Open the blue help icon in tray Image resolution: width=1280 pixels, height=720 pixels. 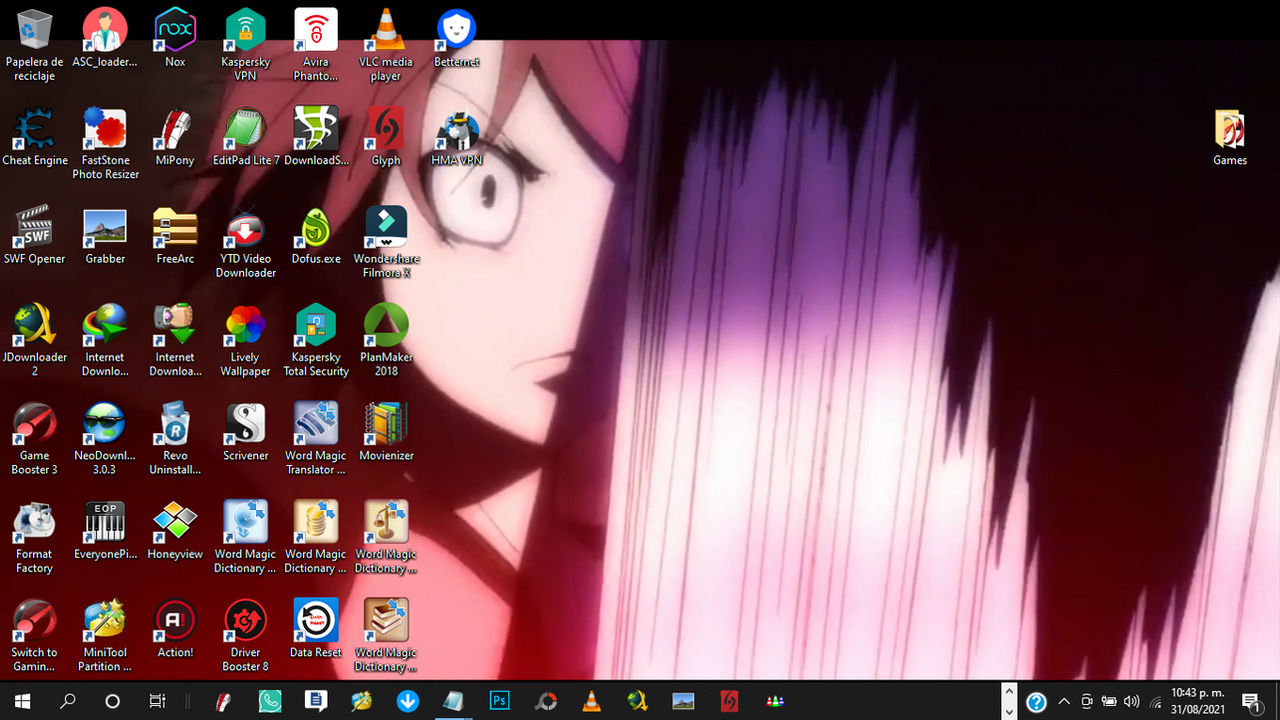click(1037, 702)
